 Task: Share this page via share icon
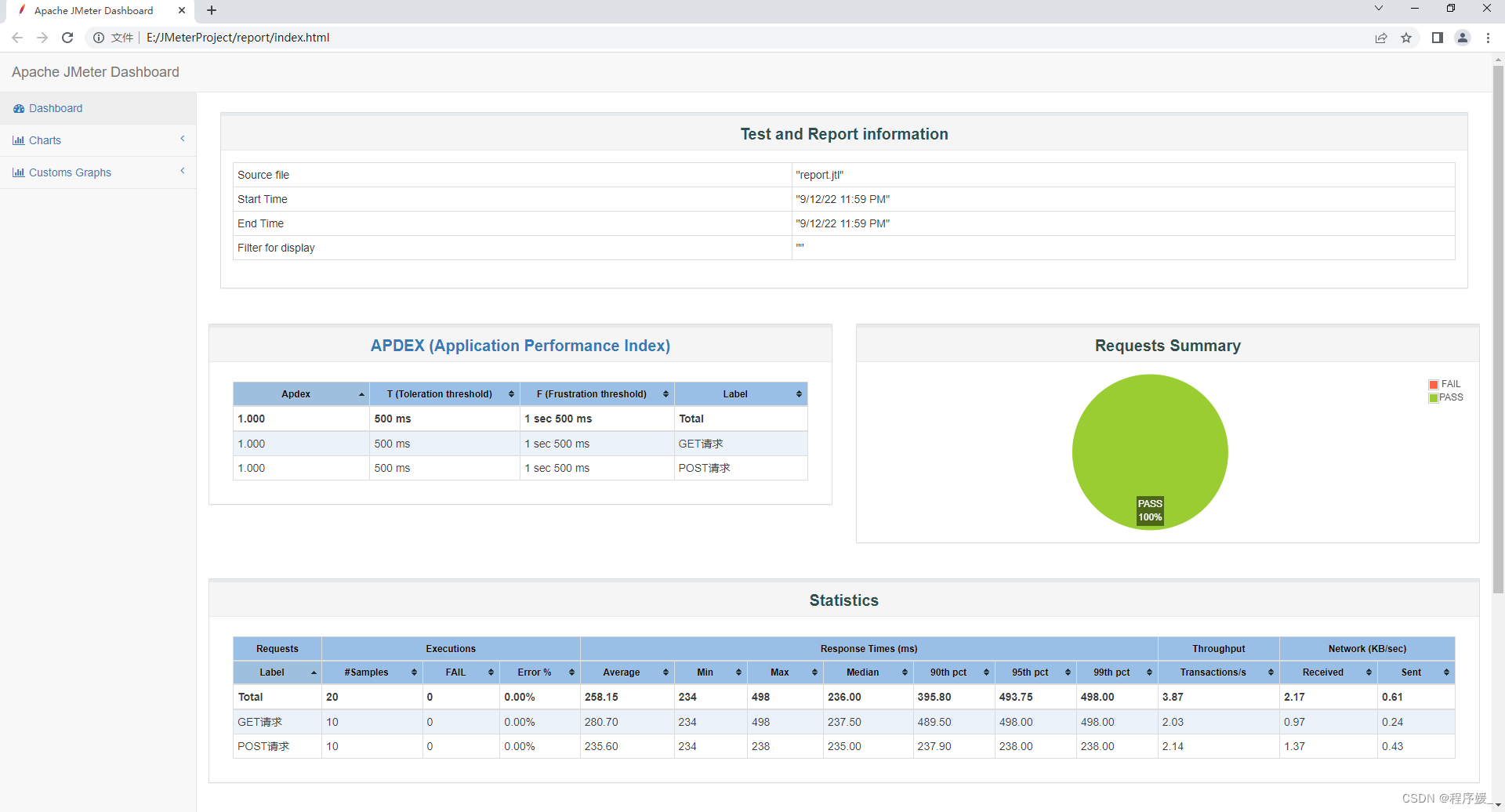(x=1381, y=38)
